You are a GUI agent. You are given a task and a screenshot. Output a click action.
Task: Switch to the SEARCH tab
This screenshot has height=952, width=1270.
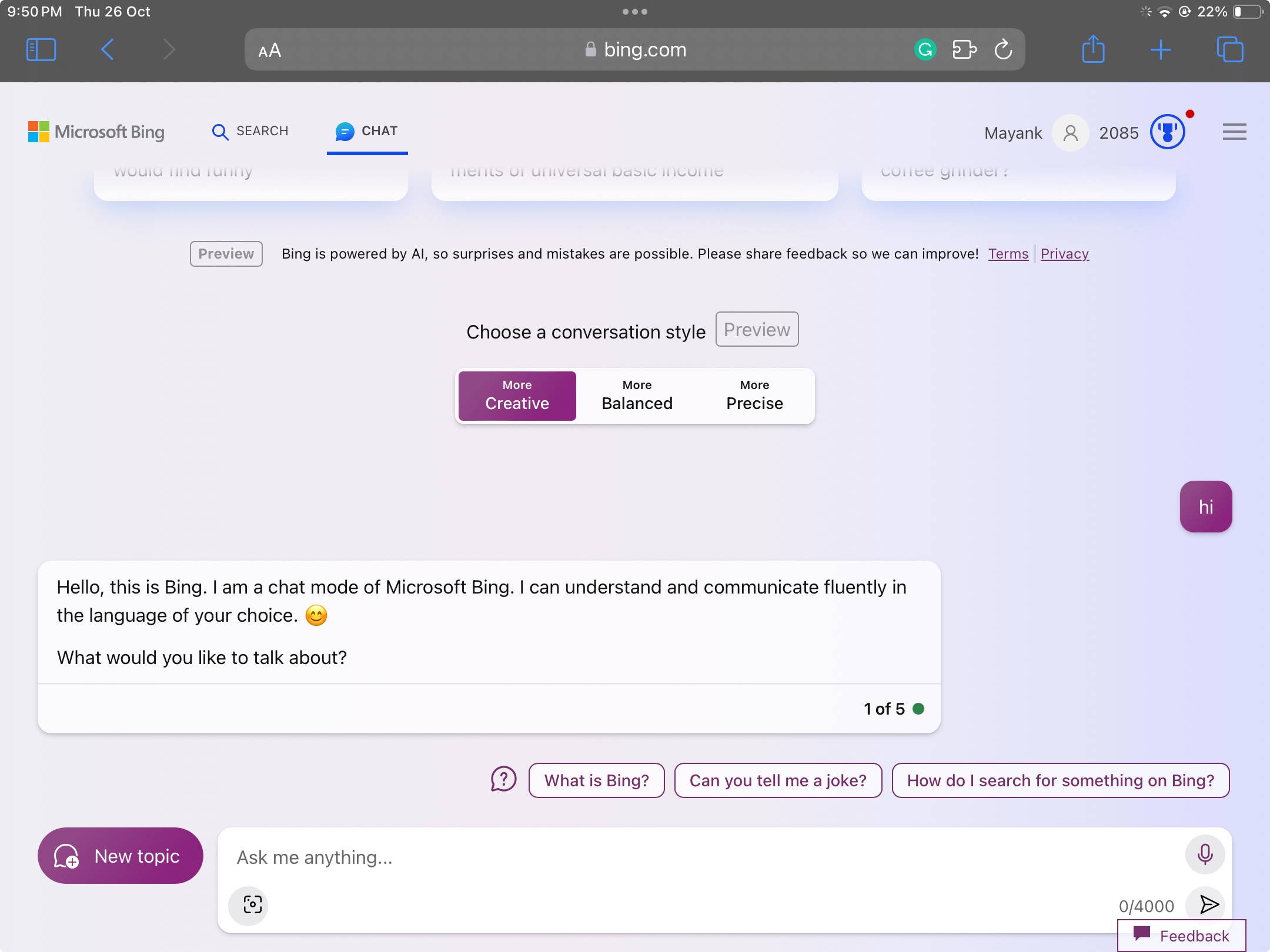point(250,131)
